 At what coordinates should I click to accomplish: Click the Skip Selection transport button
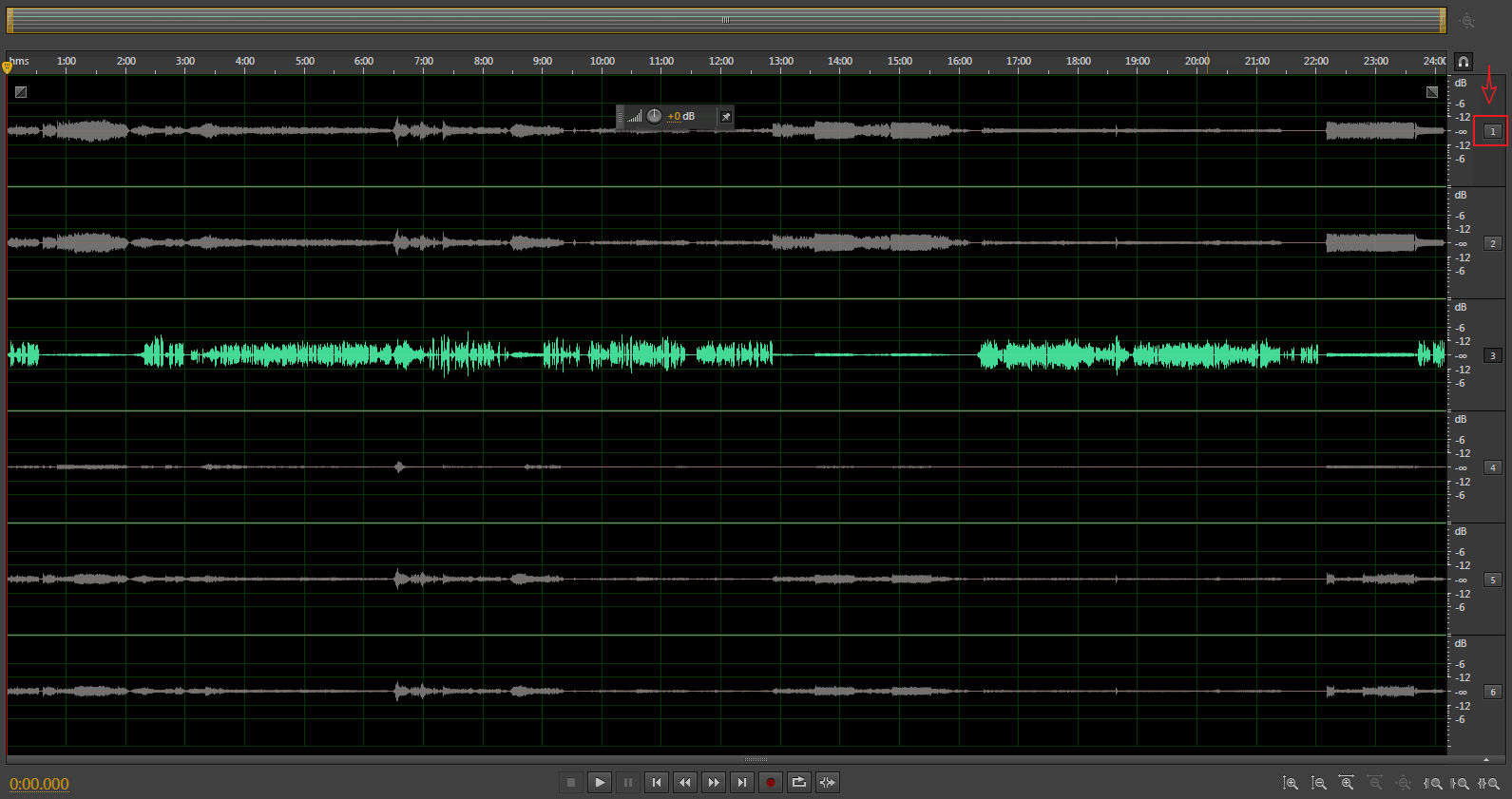(827, 783)
